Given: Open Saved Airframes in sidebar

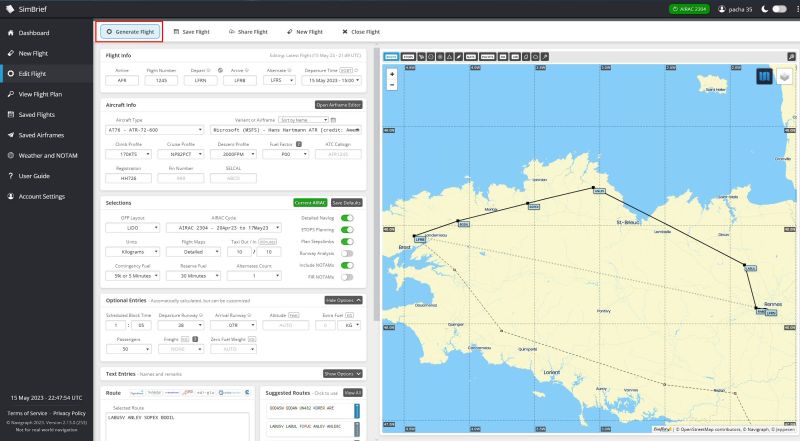Looking at the screenshot, I should point(46,135).
